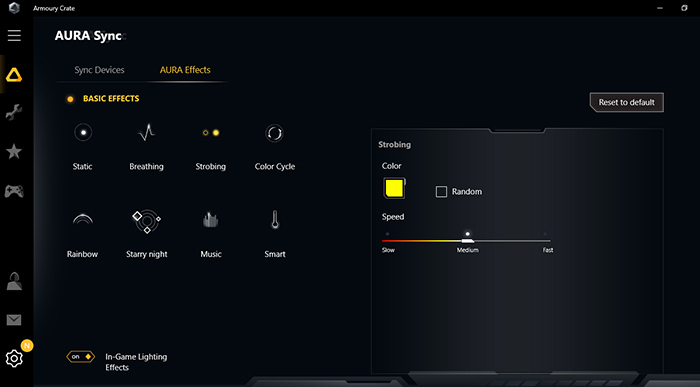Image resolution: width=700 pixels, height=387 pixels.
Task: Expand the hamburger navigation menu
Action: (x=14, y=36)
